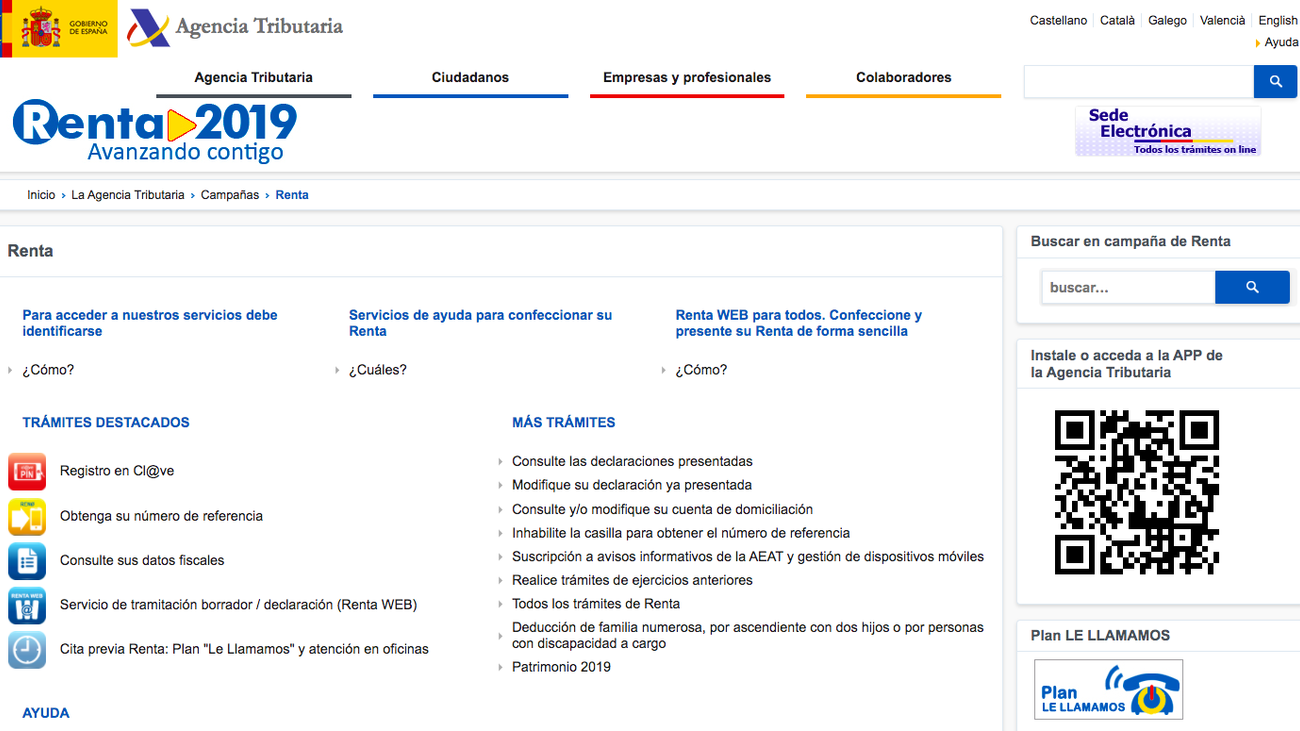Click the Agencia Tributaria logo
This screenshot has height=731, width=1300.
click(235, 27)
